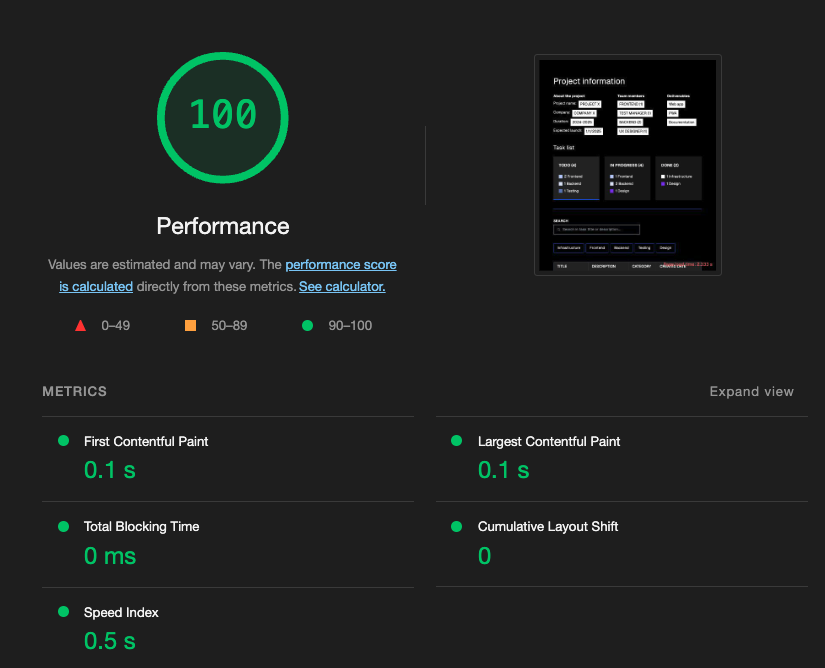Click the orange square 50–89 legend icon
Image resolution: width=825 pixels, height=668 pixels.
pos(190,326)
